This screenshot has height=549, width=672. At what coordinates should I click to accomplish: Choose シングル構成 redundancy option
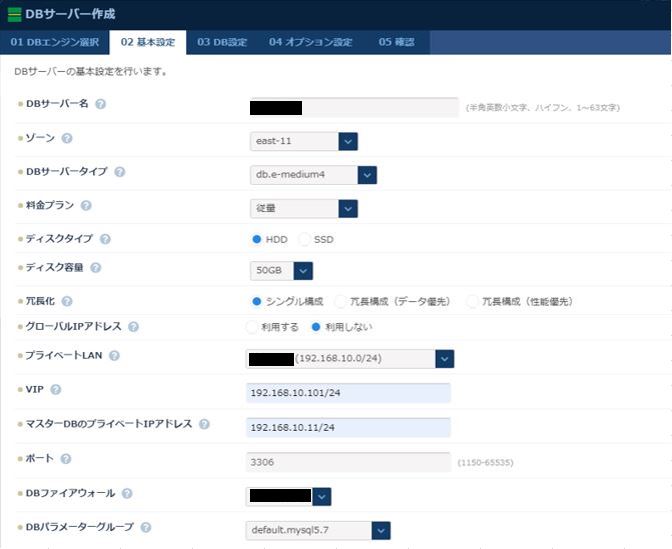(x=256, y=301)
